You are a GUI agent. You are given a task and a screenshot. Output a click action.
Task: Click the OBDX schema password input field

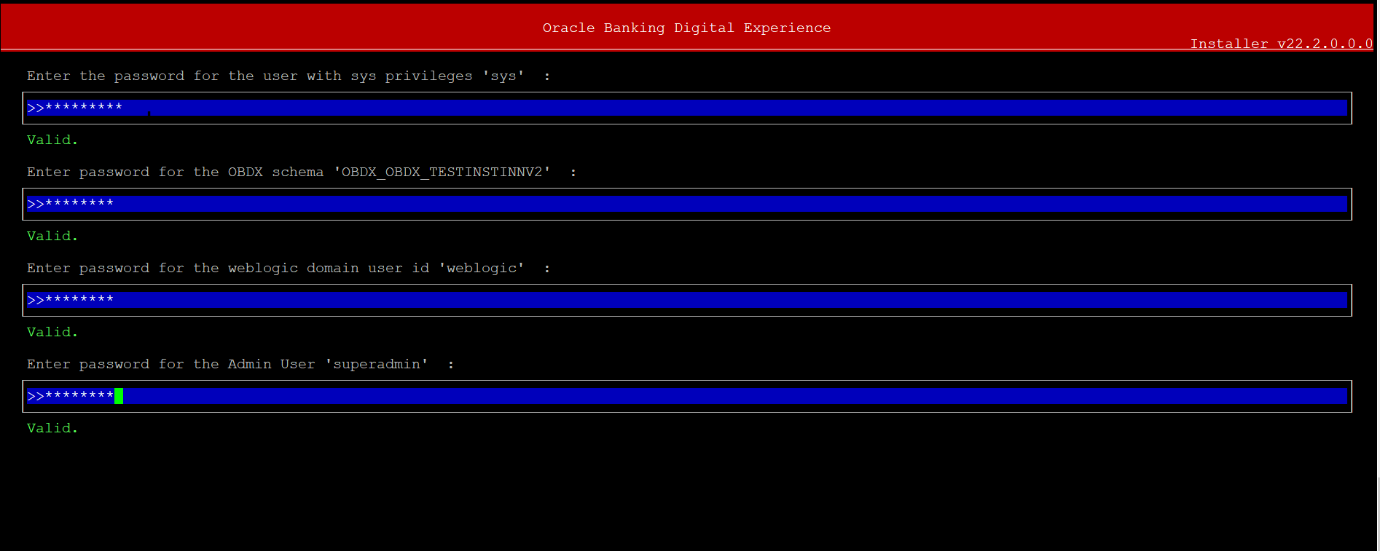pyautogui.click(x=687, y=204)
